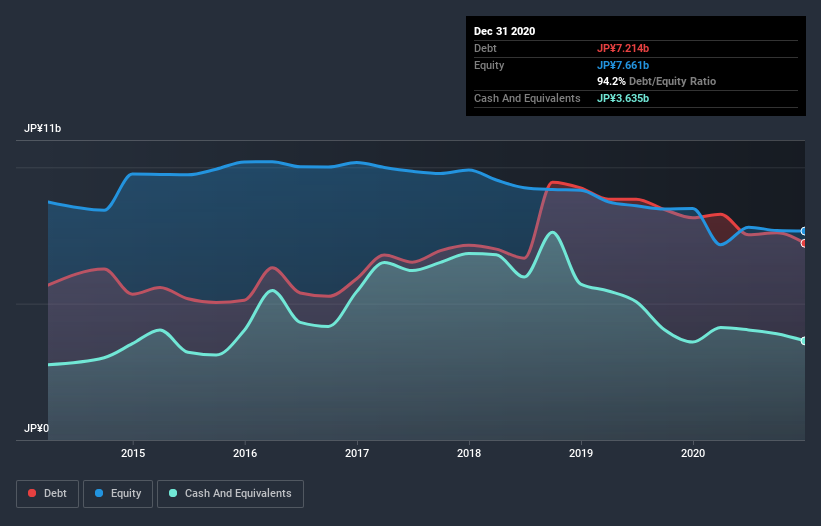Click the JP¥7.214b debt value
This screenshot has width=821, height=526.
coord(623,48)
